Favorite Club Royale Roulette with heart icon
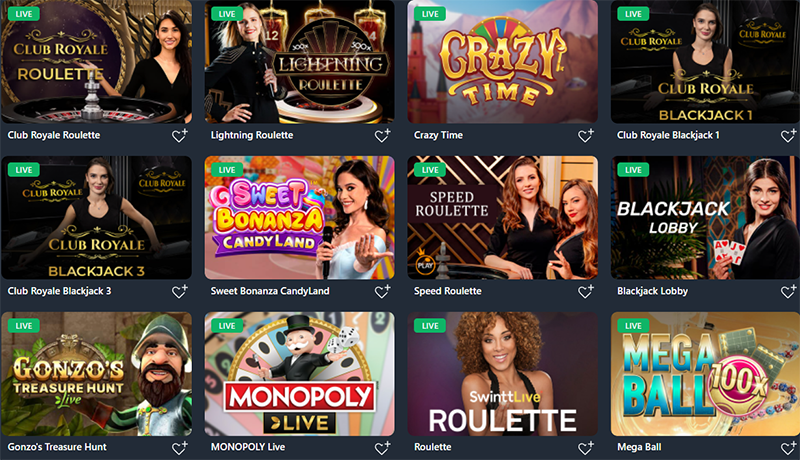Screen dimensions: 800x460 (179, 136)
